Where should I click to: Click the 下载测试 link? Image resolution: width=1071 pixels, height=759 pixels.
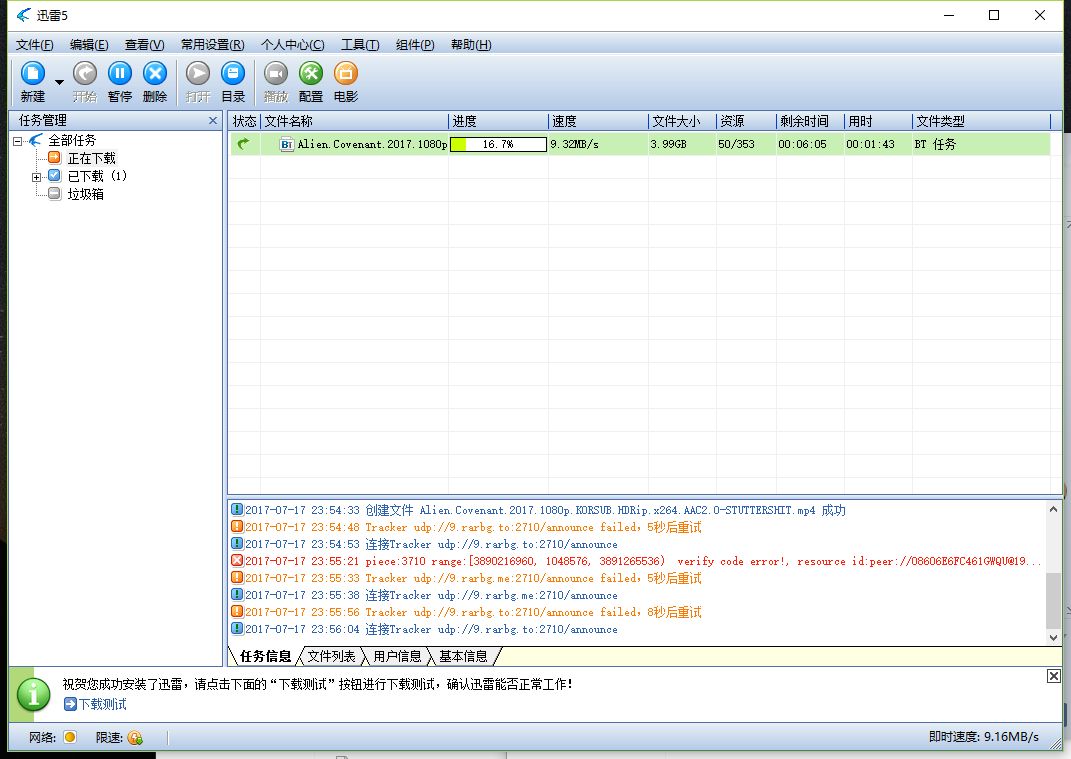click(102, 704)
